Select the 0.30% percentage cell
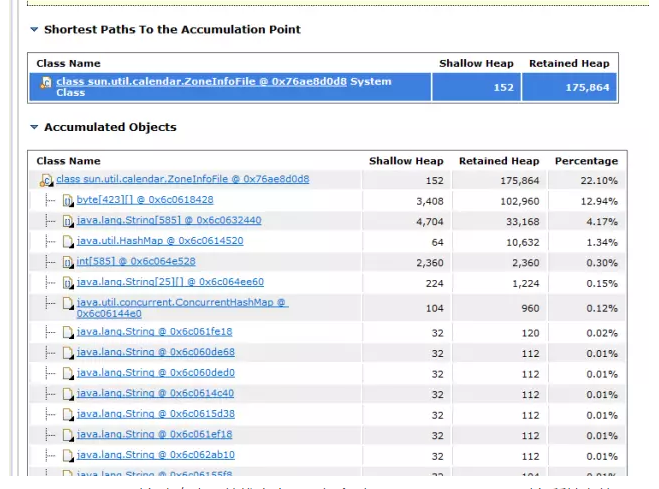Screen dimensions: 659x489 [x=602, y=263]
